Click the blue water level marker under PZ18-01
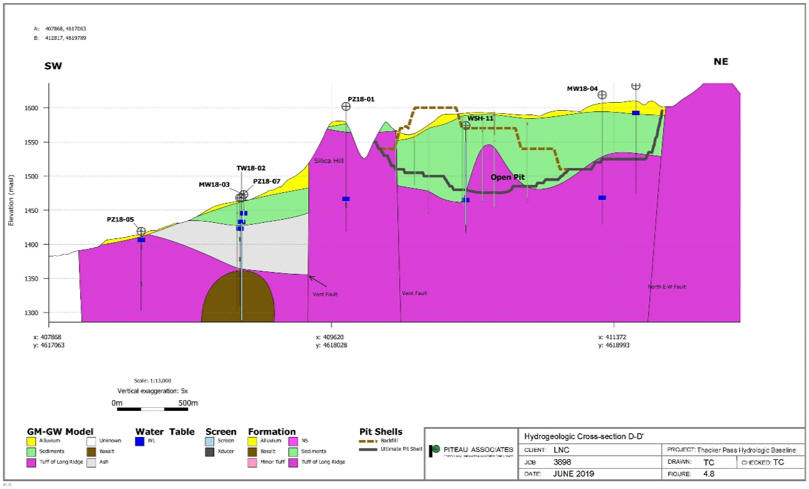This screenshot has height=489, width=809. [346, 199]
